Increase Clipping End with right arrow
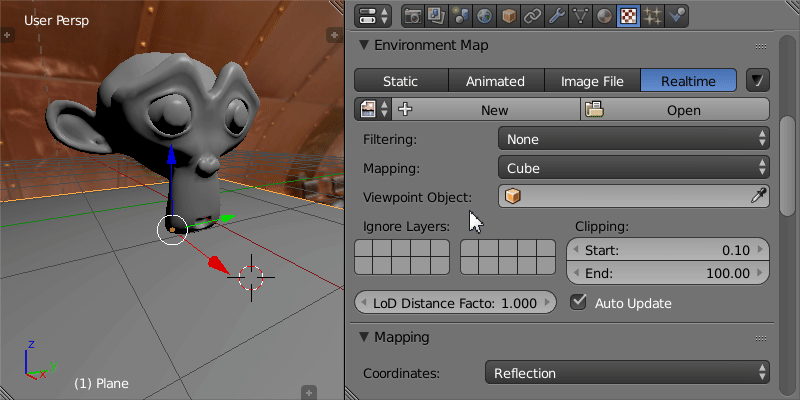Image resolution: width=800 pixels, height=400 pixels. pyautogui.click(x=760, y=273)
